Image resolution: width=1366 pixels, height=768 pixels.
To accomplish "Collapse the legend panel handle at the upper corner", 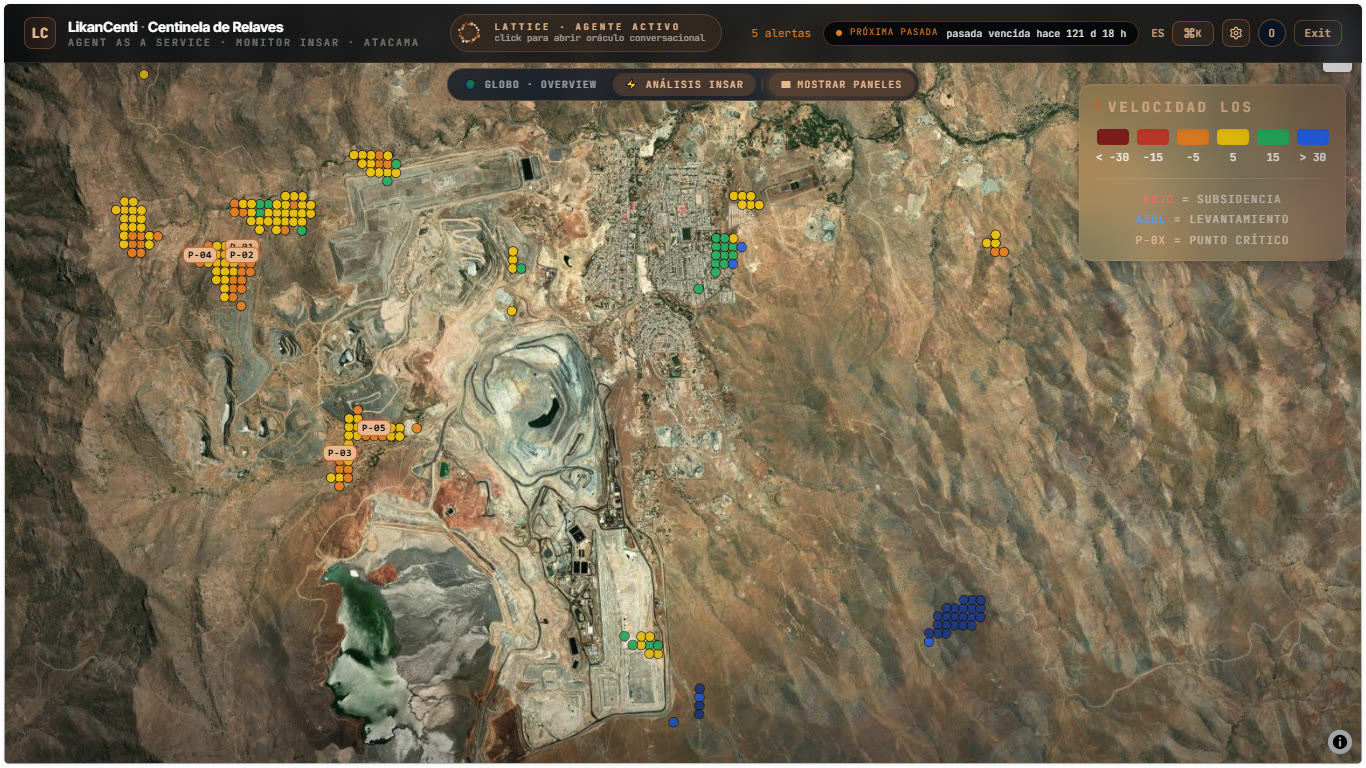I will tap(1337, 66).
